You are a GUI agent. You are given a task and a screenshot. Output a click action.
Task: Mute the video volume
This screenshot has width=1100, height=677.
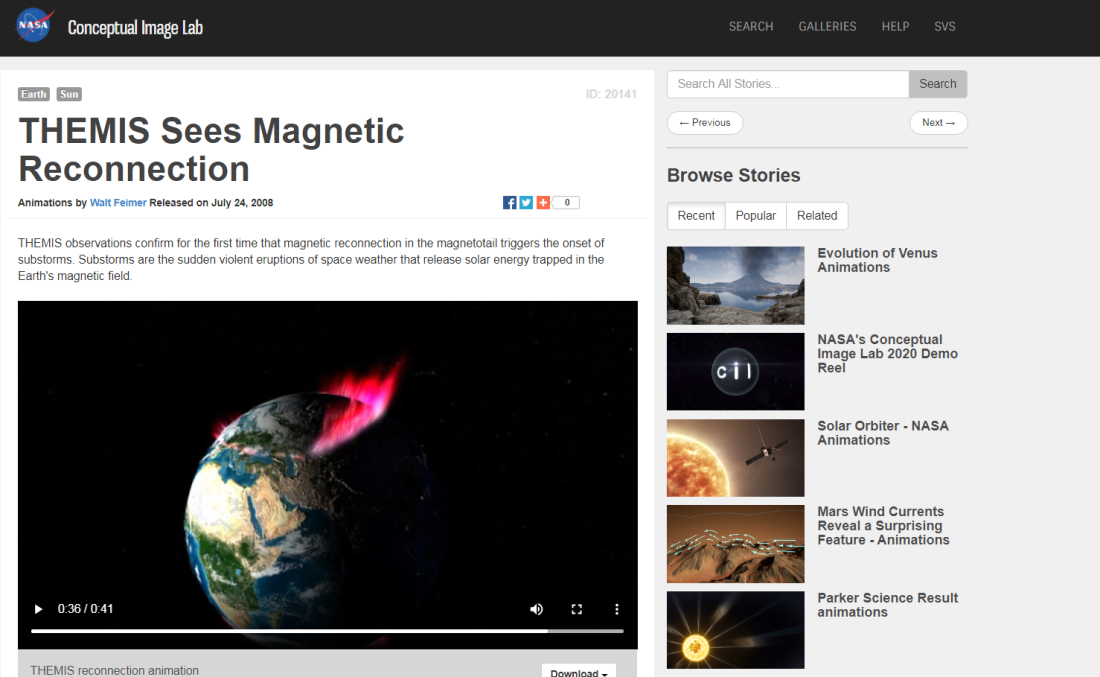[x=536, y=609]
